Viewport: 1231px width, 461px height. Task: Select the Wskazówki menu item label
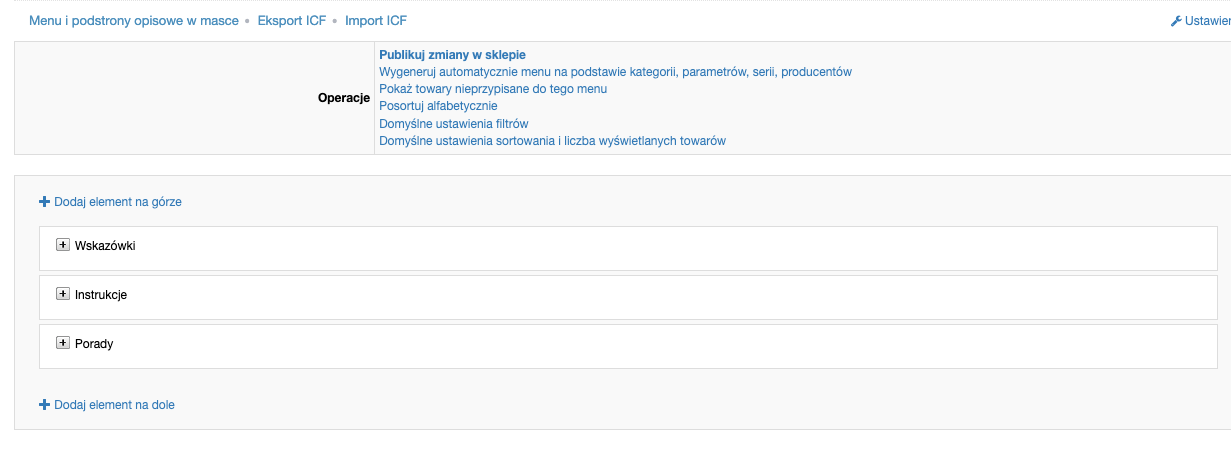click(105, 246)
